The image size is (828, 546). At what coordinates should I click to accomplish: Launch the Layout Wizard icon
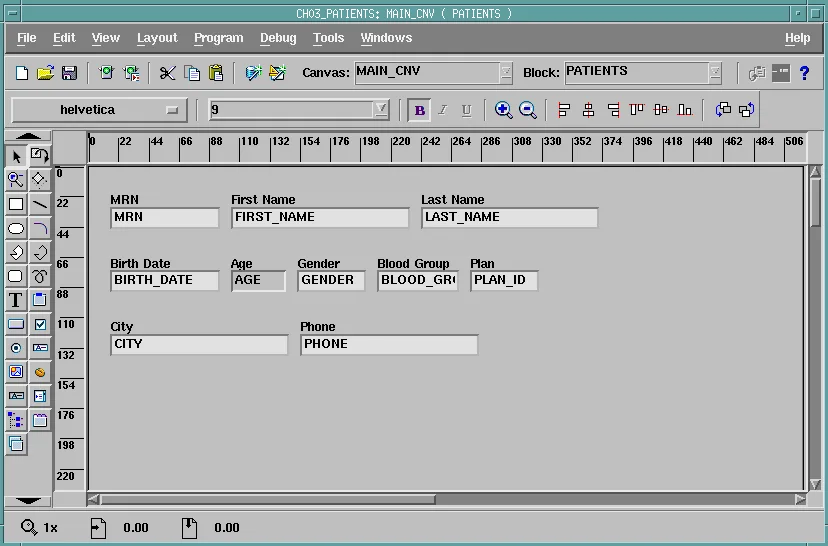point(278,73)
